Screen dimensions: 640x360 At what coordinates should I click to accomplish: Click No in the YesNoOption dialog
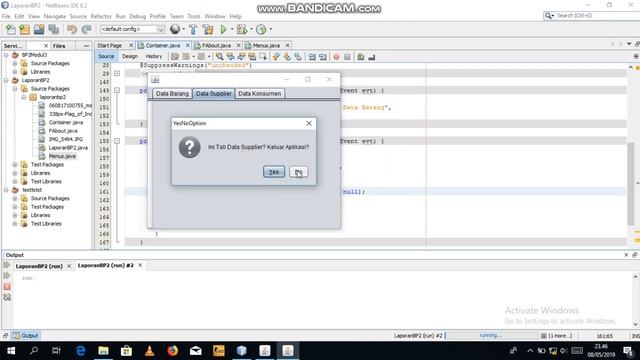298,172
